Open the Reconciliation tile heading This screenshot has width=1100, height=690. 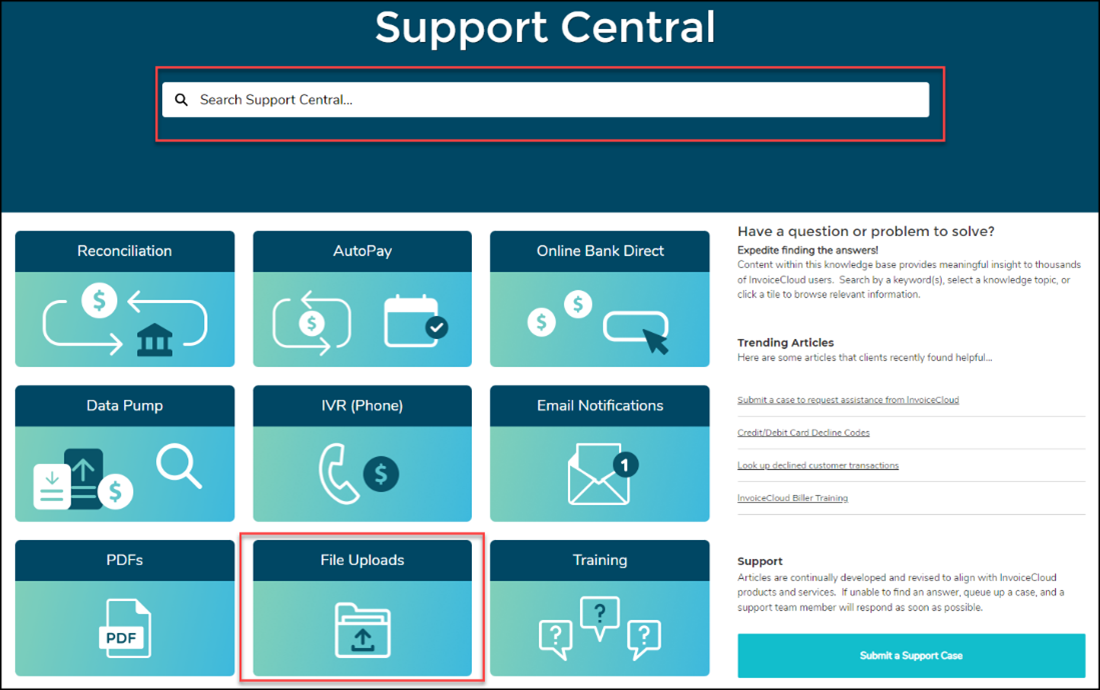(125, 251)
